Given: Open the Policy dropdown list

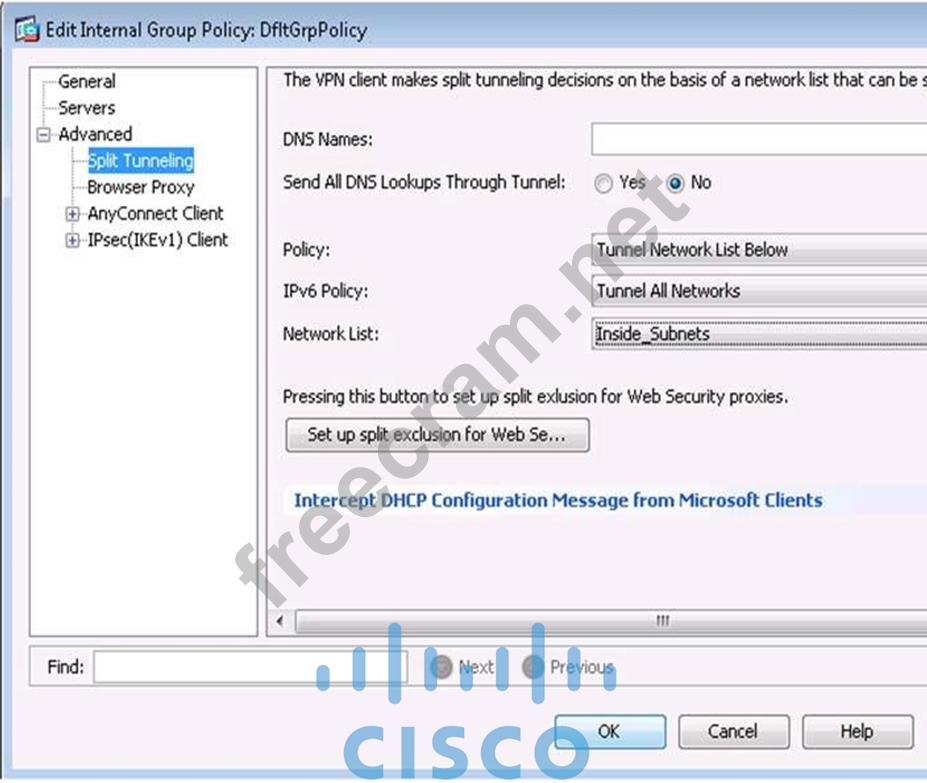Looking at the screenshot, I should 759,250.
